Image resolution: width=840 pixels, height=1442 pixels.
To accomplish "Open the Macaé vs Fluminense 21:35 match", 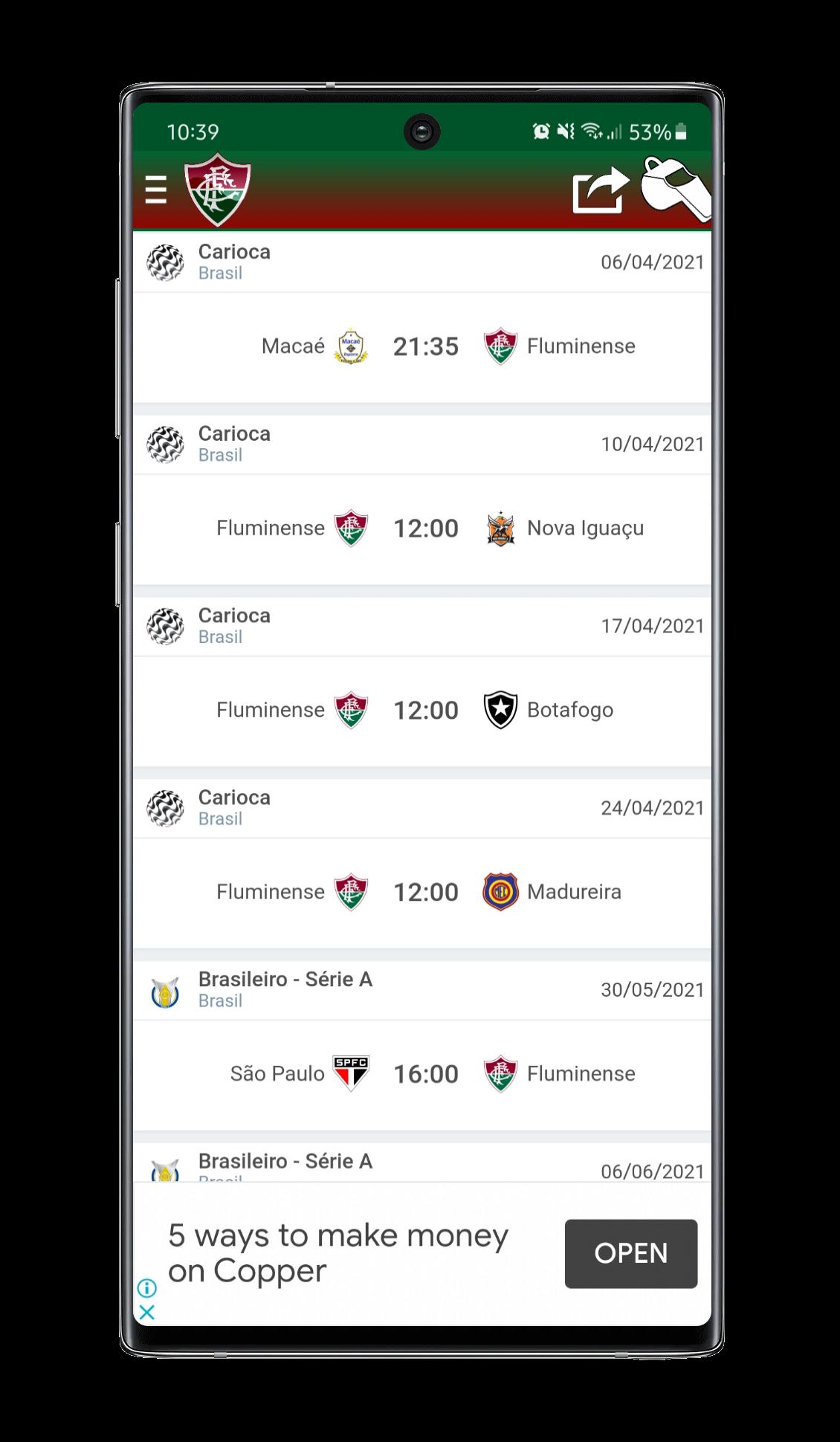I will coord(422,347).
